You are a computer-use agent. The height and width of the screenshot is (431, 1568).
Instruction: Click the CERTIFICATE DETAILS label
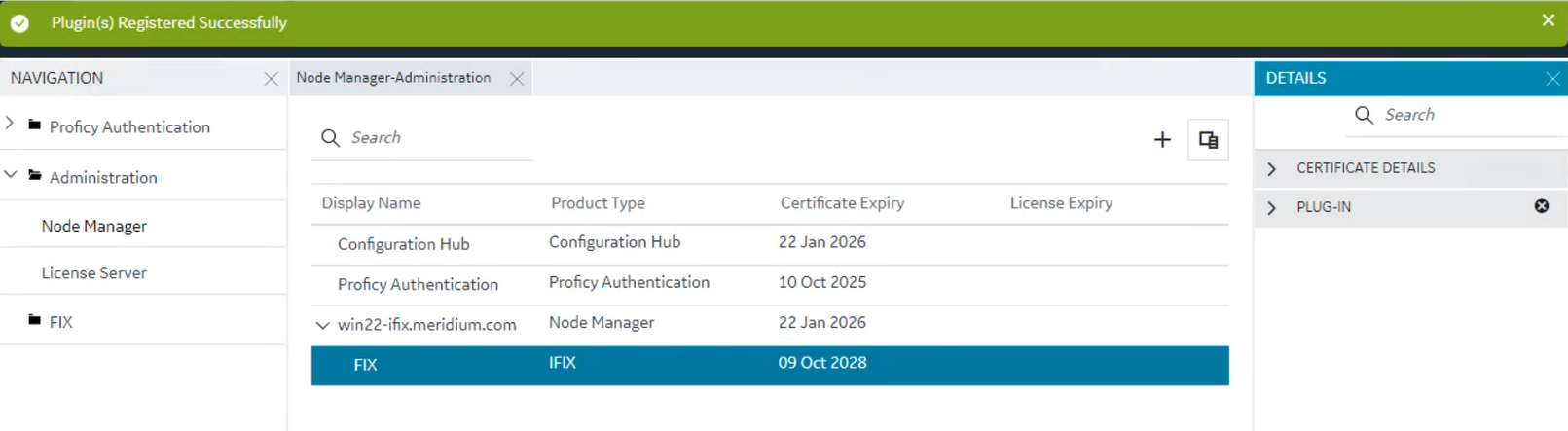(x=1366, y=168)
